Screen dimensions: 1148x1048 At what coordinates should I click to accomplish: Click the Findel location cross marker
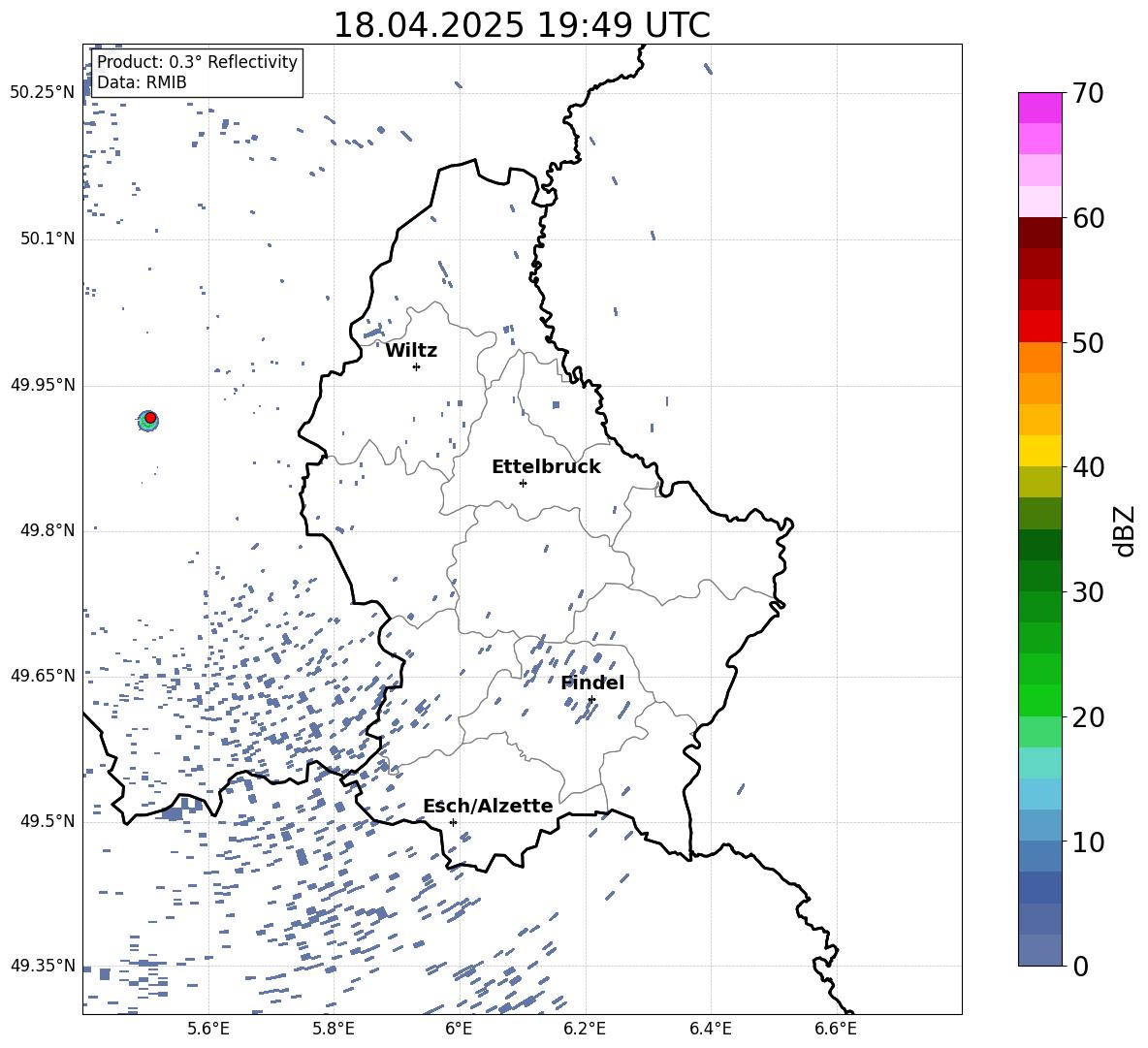(x=591, y=699)
